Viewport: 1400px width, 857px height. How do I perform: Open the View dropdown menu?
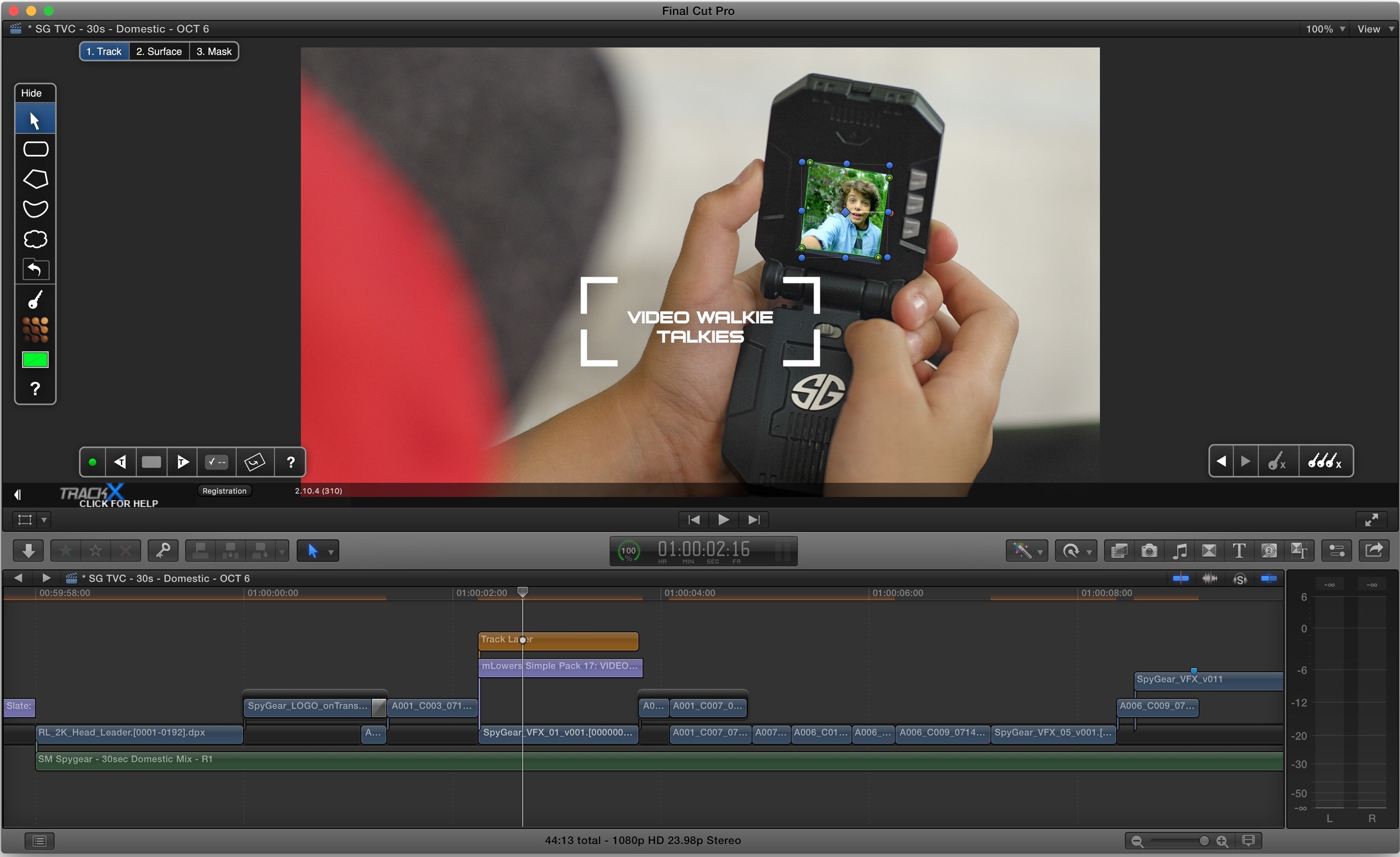(1375, 29)
